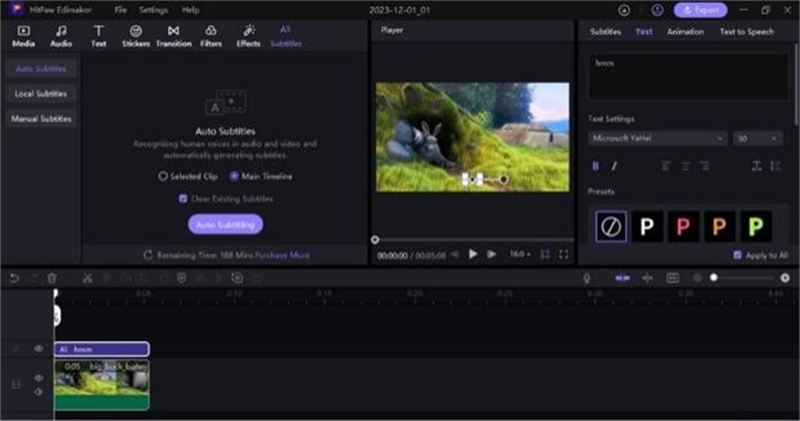This screenshot has width=800, height=421.
Task: Click the scissors split icon
Action: pos(87,278)
